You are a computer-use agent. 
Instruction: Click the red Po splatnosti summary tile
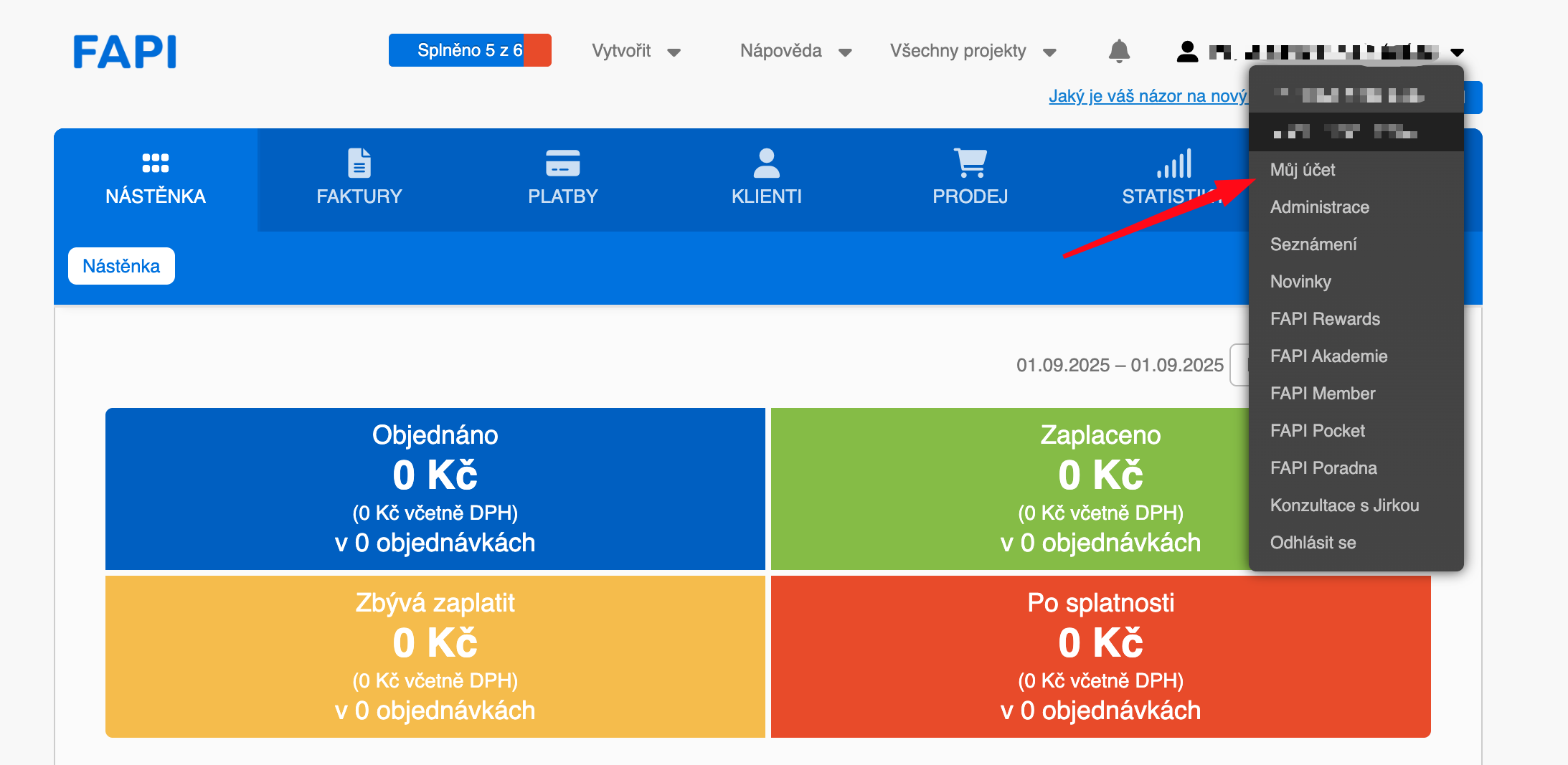[x=1101, y=657]
